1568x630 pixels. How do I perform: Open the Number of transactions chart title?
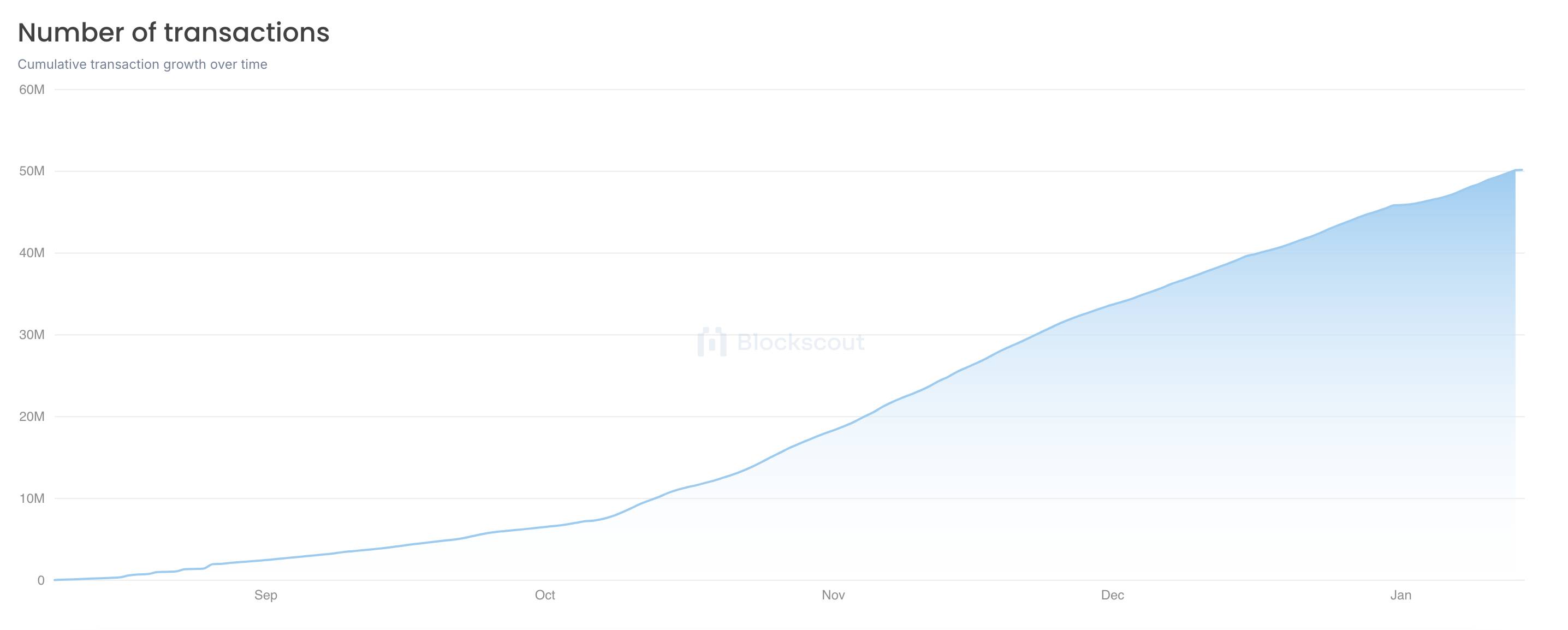[174, 32]
